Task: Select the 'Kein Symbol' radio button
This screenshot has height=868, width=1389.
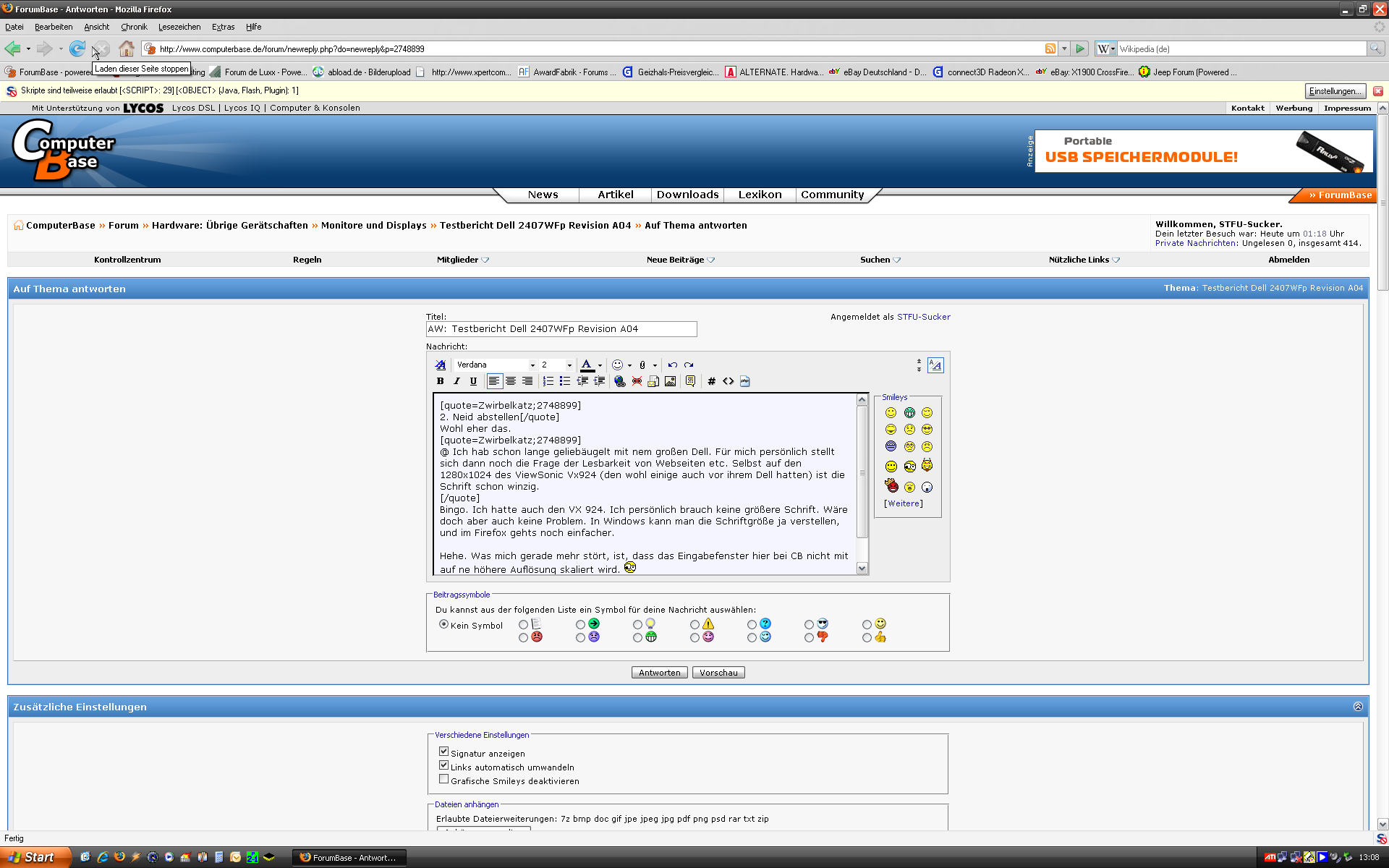Action: point(443,624)
